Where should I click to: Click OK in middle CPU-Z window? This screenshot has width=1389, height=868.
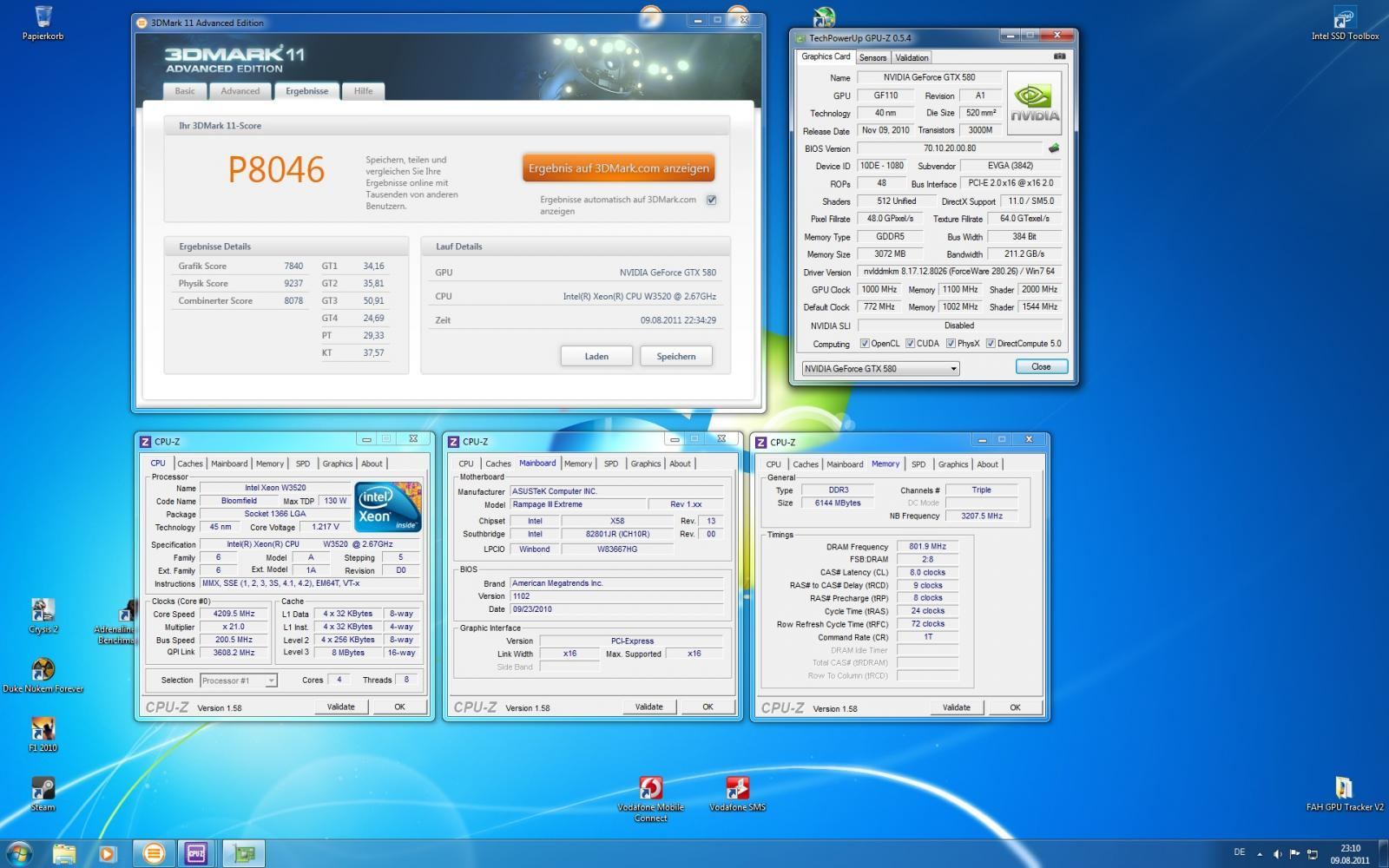[708, 707]
